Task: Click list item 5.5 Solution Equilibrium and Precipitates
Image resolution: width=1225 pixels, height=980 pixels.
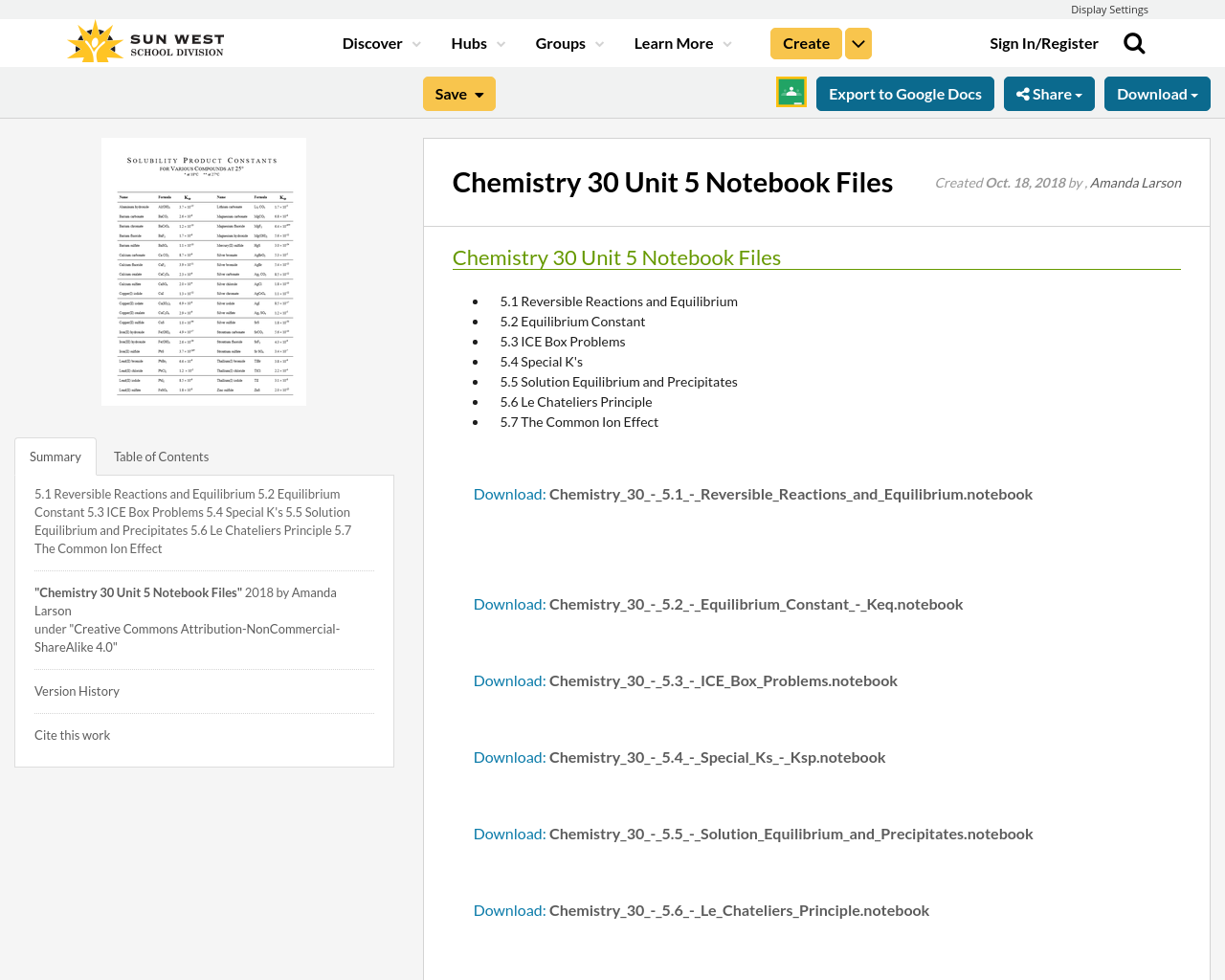Action: click(618, 382)
